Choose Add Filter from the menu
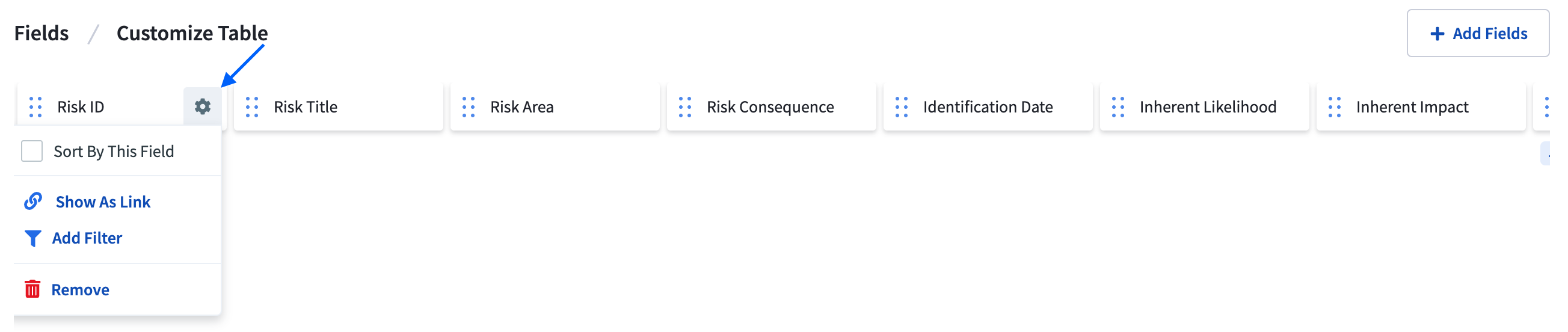The height and width of the screenshot is (332, 1568). 87,238
